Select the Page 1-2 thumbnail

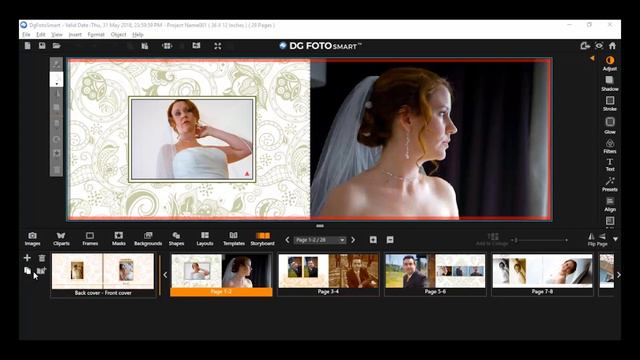pos(221,275)
